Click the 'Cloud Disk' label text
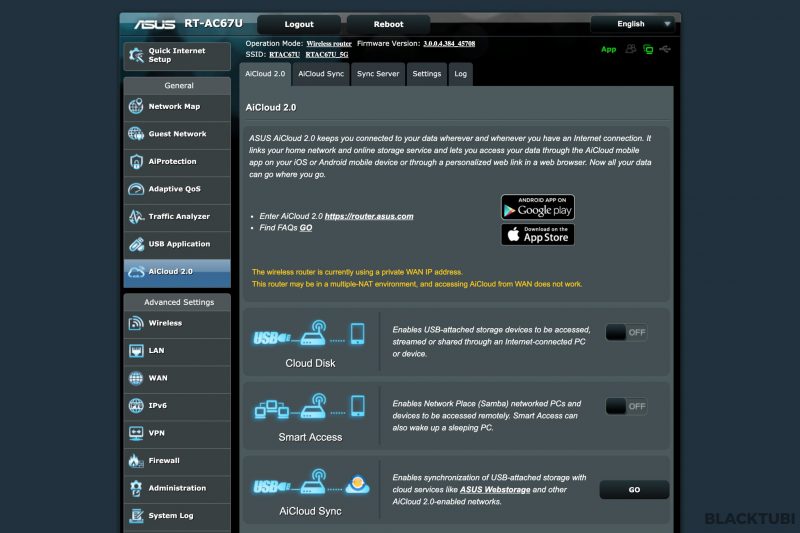 pos(310,363)
